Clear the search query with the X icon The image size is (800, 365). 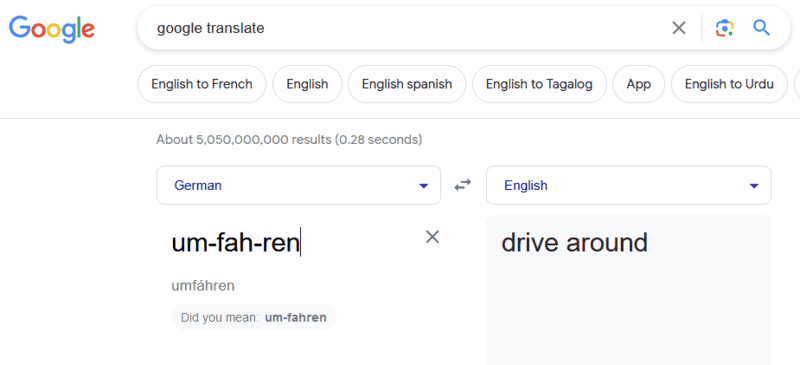click(679, 28)
